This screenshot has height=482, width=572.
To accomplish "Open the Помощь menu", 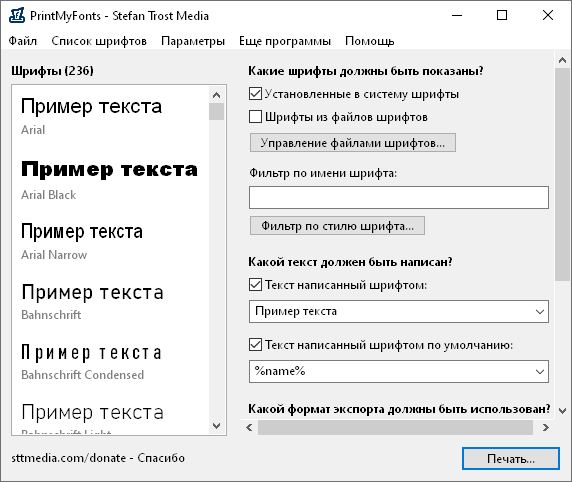I will click(370, 41).
